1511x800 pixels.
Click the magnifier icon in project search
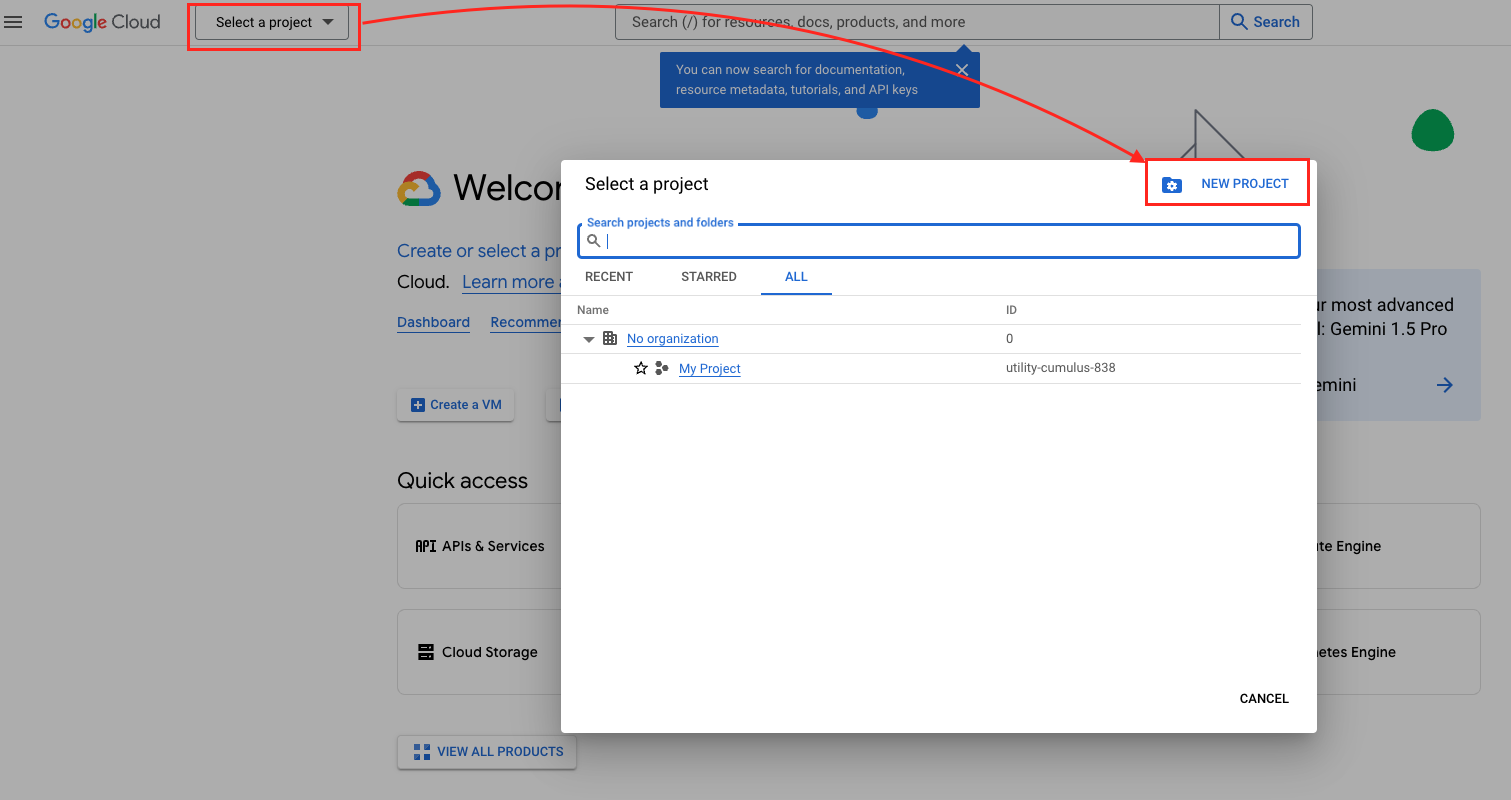(594, 241)
